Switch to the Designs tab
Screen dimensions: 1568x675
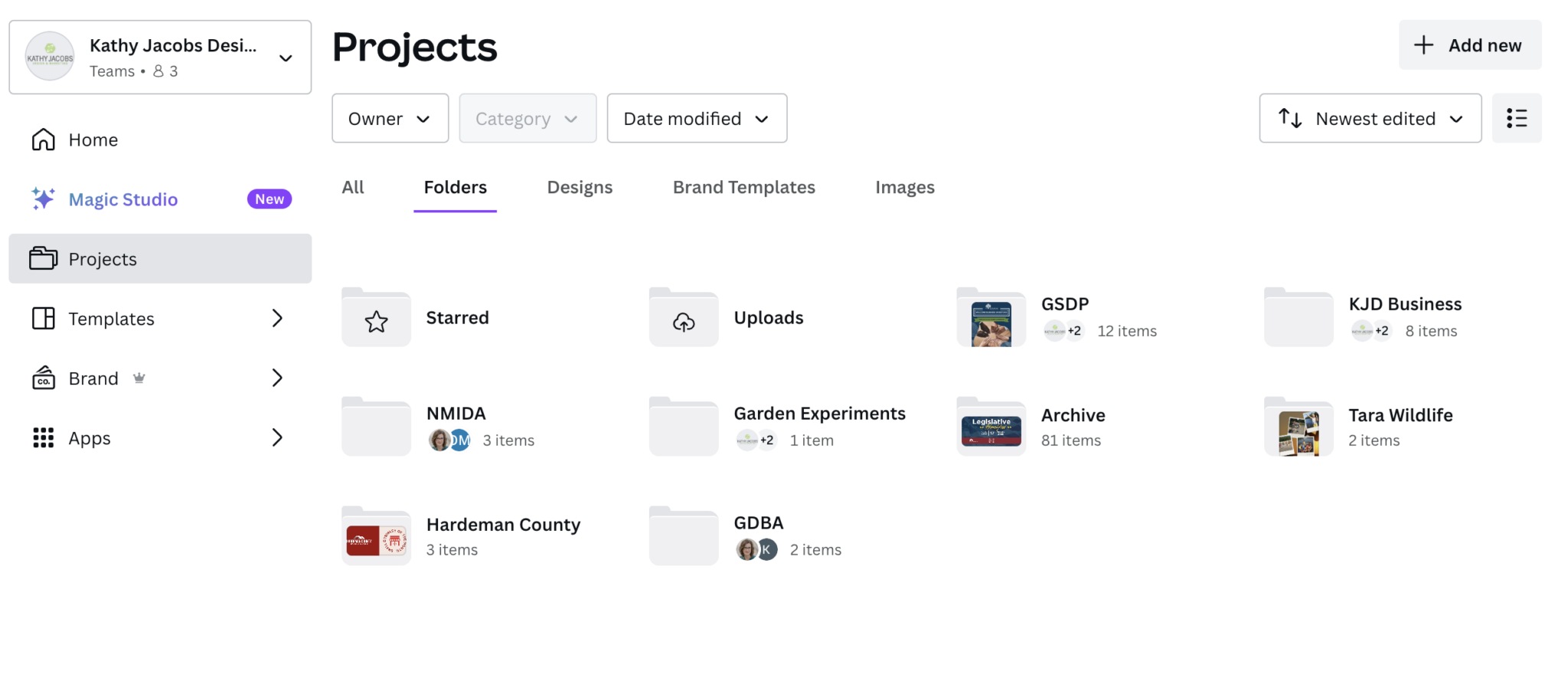[x=580, y=188]
